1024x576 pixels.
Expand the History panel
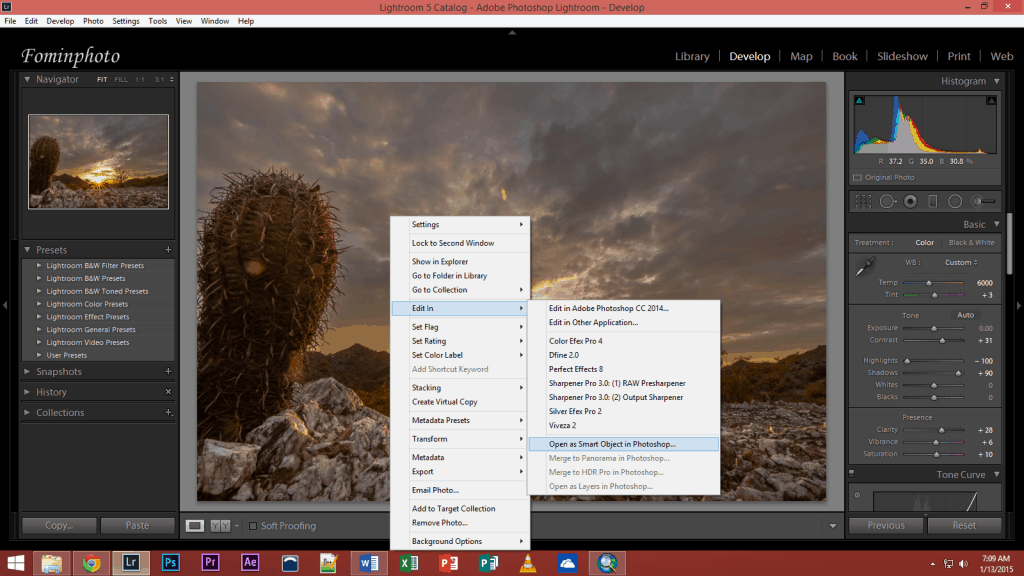[x=27, y=392]
